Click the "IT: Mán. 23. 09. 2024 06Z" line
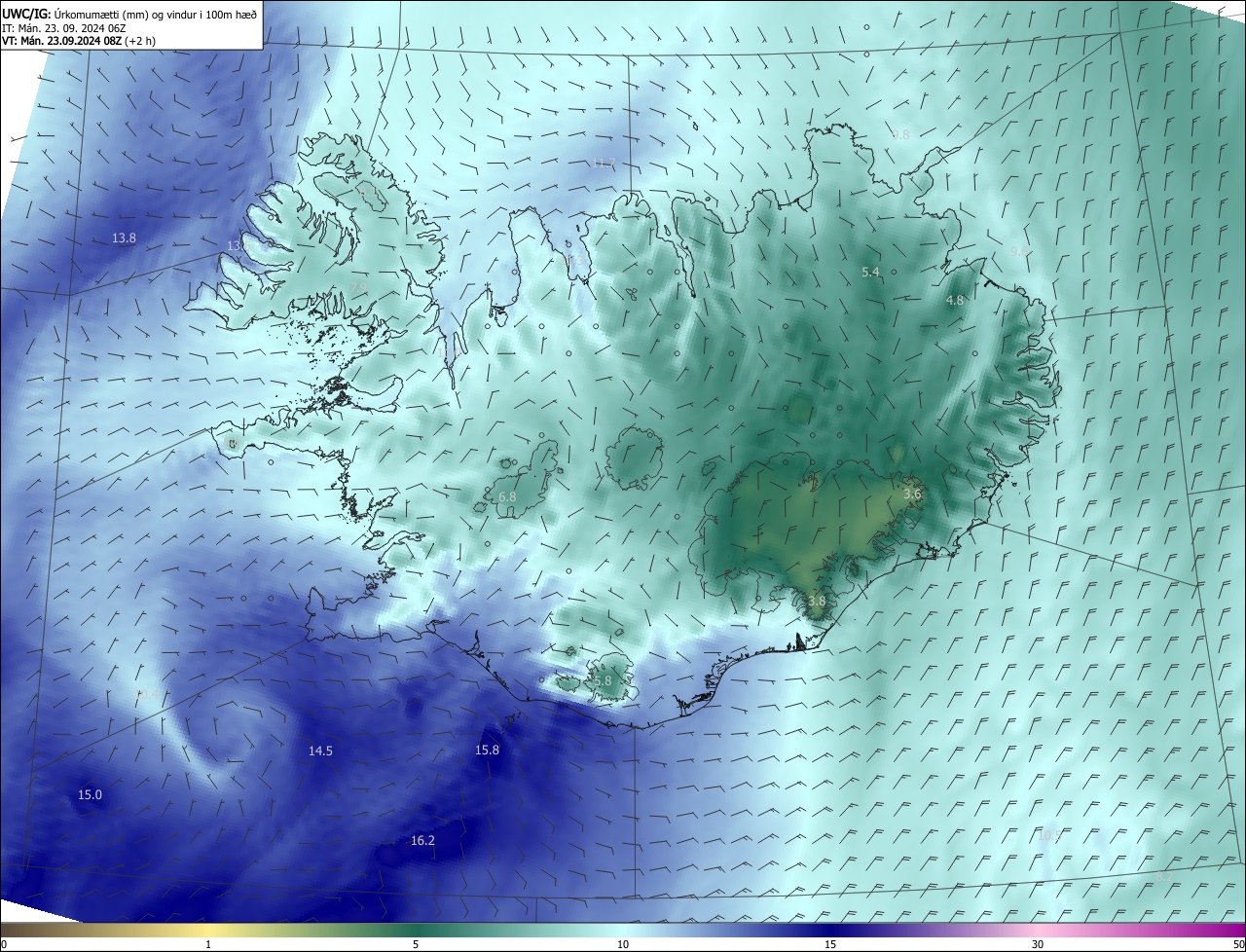 (x=63, y=28)
